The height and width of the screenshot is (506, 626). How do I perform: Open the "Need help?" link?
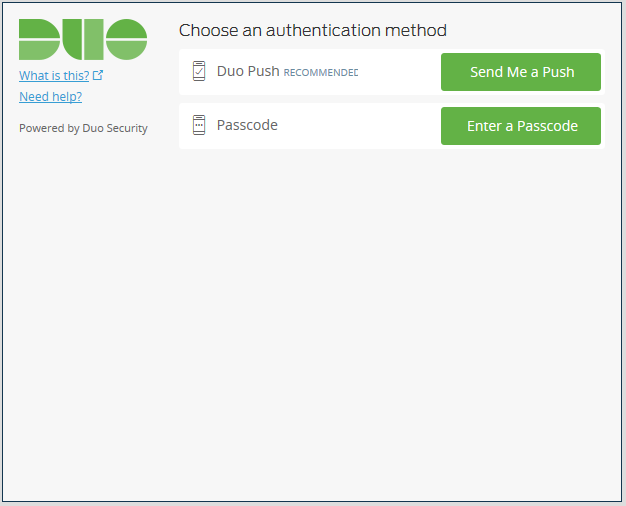coord(50,97)
